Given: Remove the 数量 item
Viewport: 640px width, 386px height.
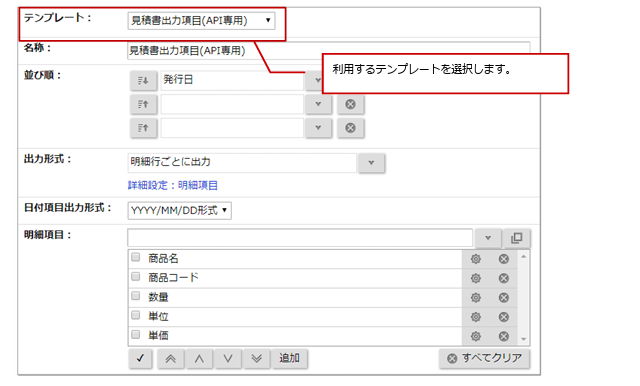Looking at the screenshot, I should (x=504, y=298).
